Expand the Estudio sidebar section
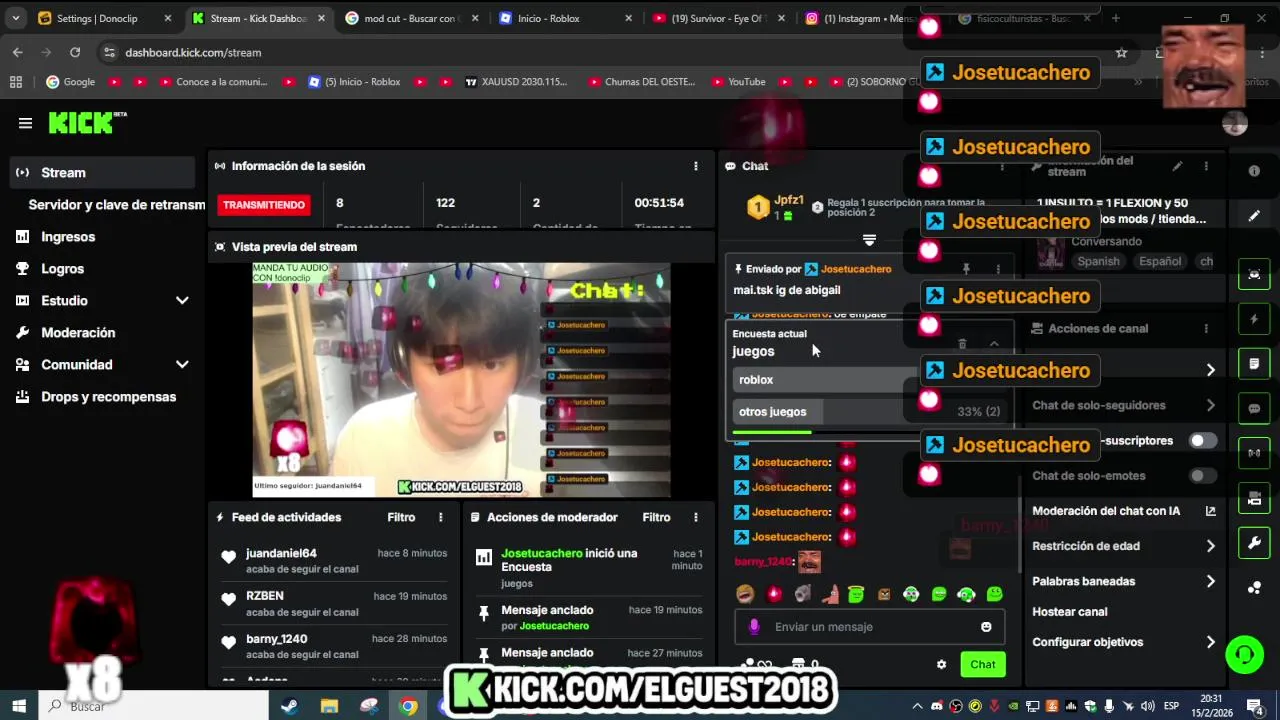This screenshot has width=1280, height=720. (103, 301)
